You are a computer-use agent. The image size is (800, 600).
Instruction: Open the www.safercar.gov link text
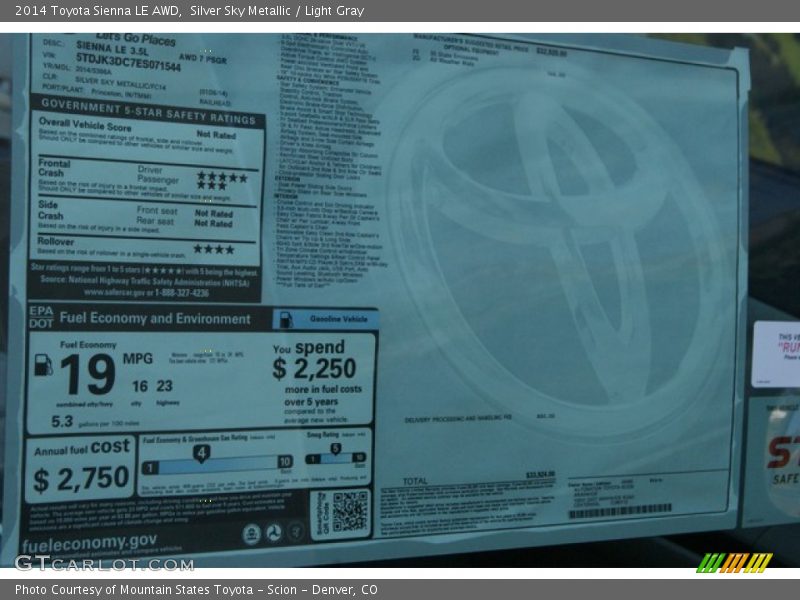pos(114,293)
